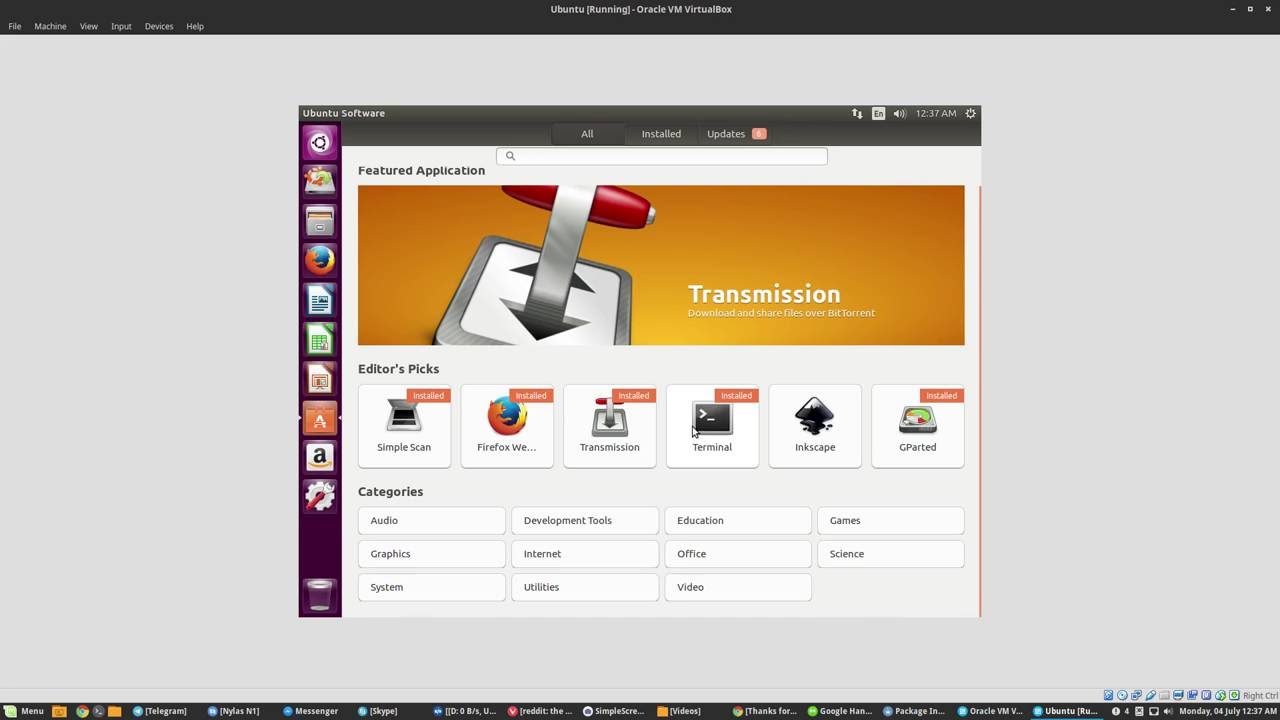Open the VirtualBox Machine menu
The width and height of the screenshot is (1280, 720).
point(50,26)
